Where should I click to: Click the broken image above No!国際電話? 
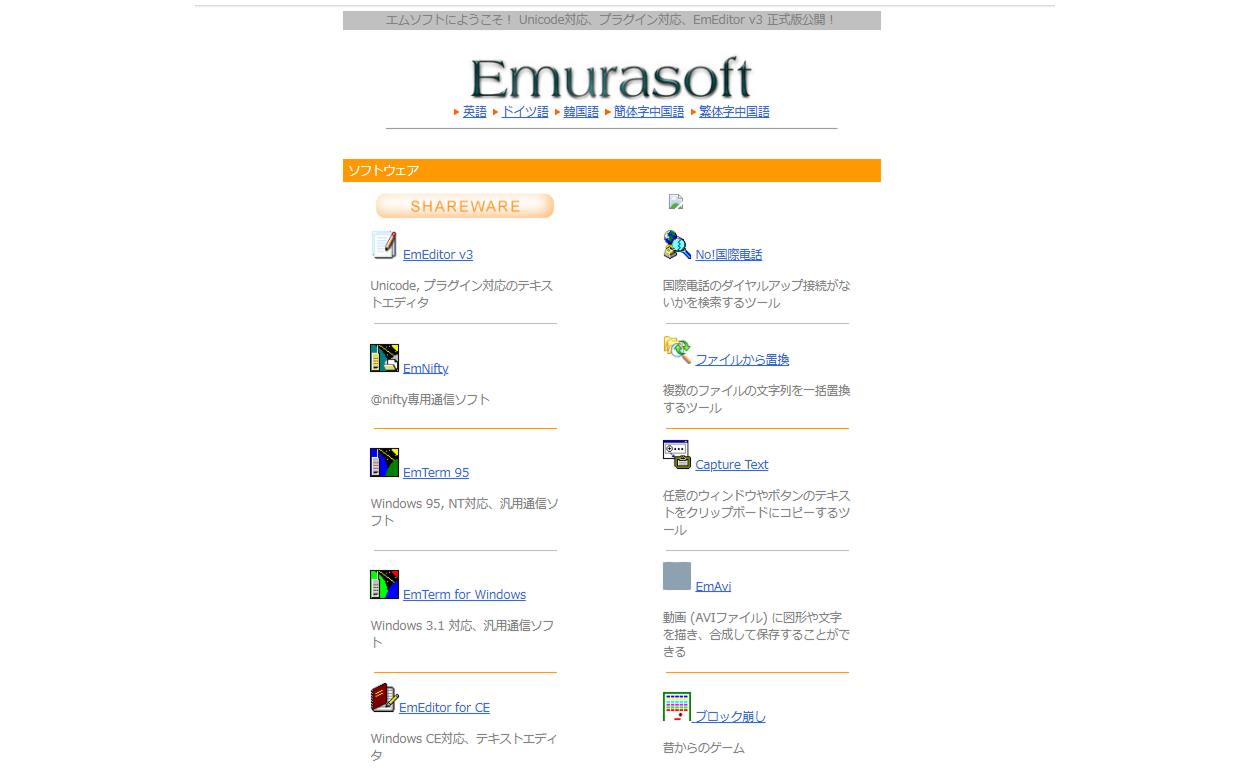pyautogui.click(x=676, y=201)
